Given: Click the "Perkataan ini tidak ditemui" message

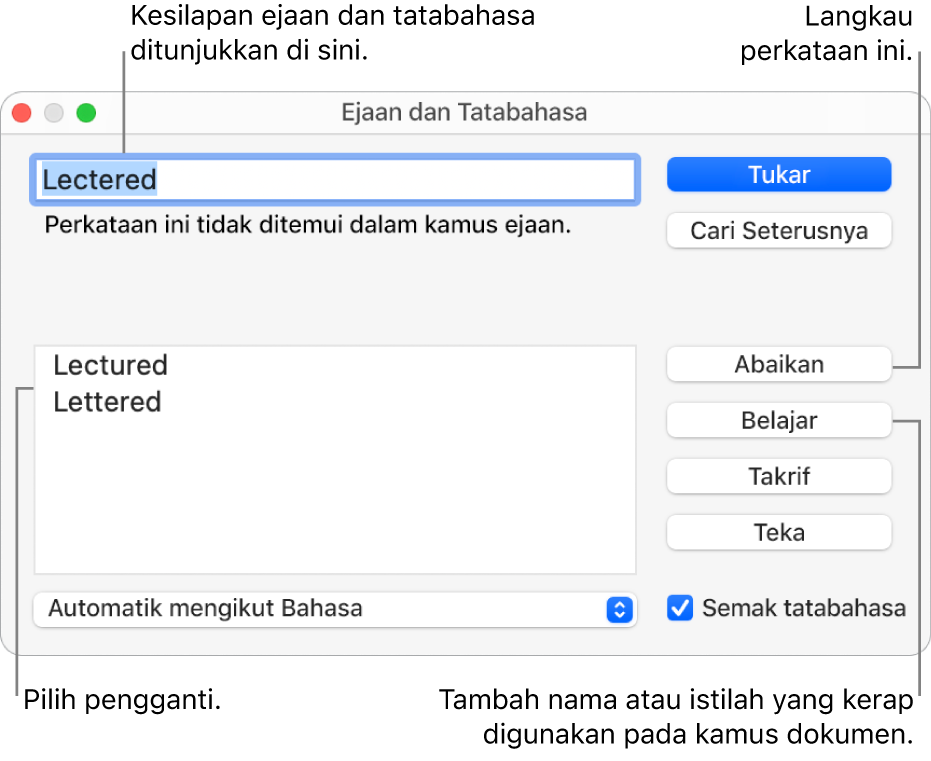Looking at the screenshot, I should click(307, 226).
